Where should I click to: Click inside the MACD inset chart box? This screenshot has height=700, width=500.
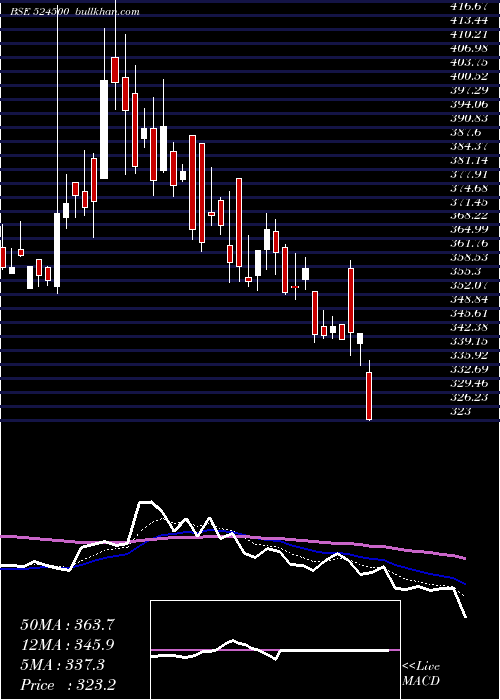point(275,650)
